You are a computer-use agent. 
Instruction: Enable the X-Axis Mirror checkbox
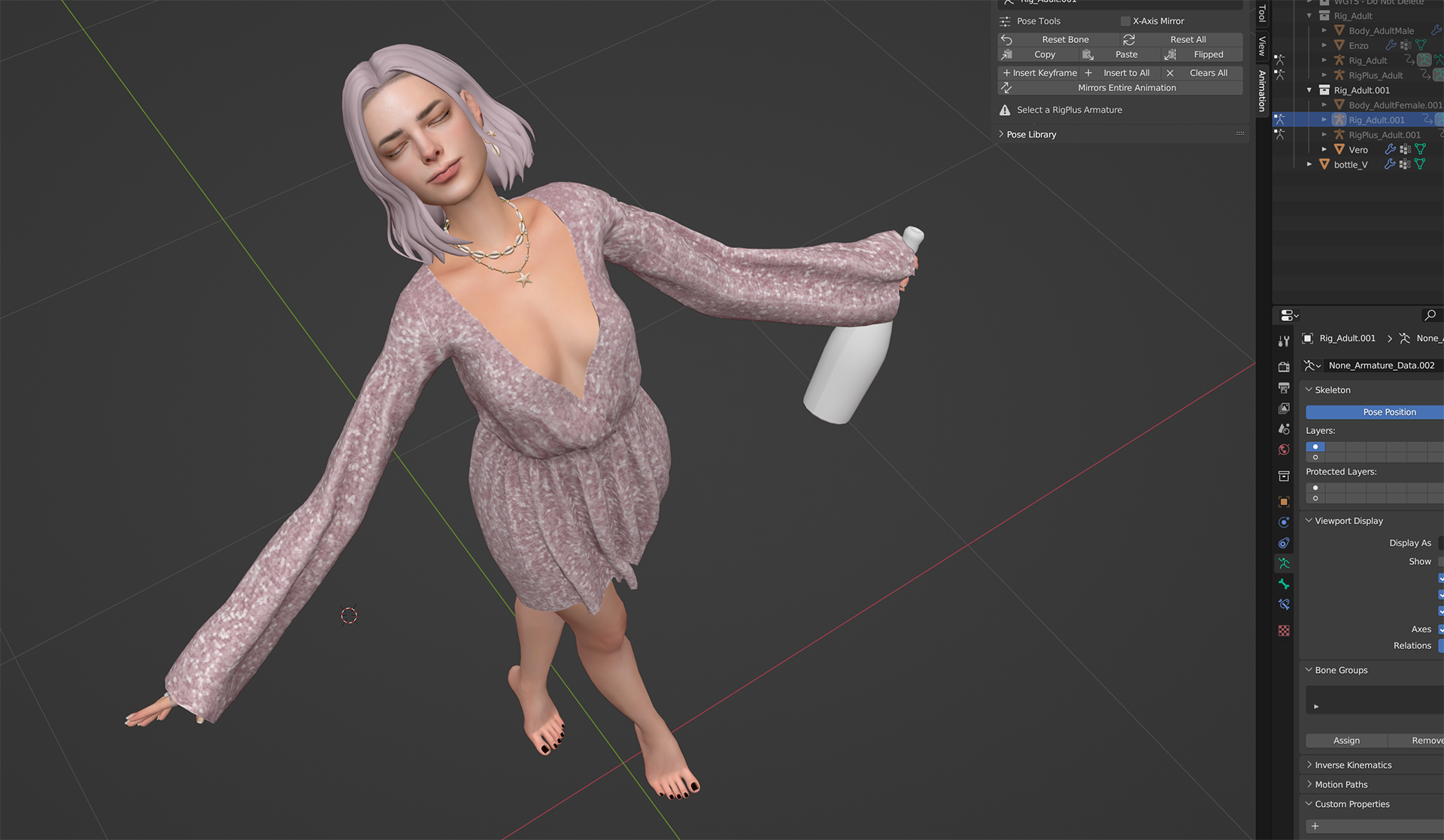click(x=1125, y=21)
